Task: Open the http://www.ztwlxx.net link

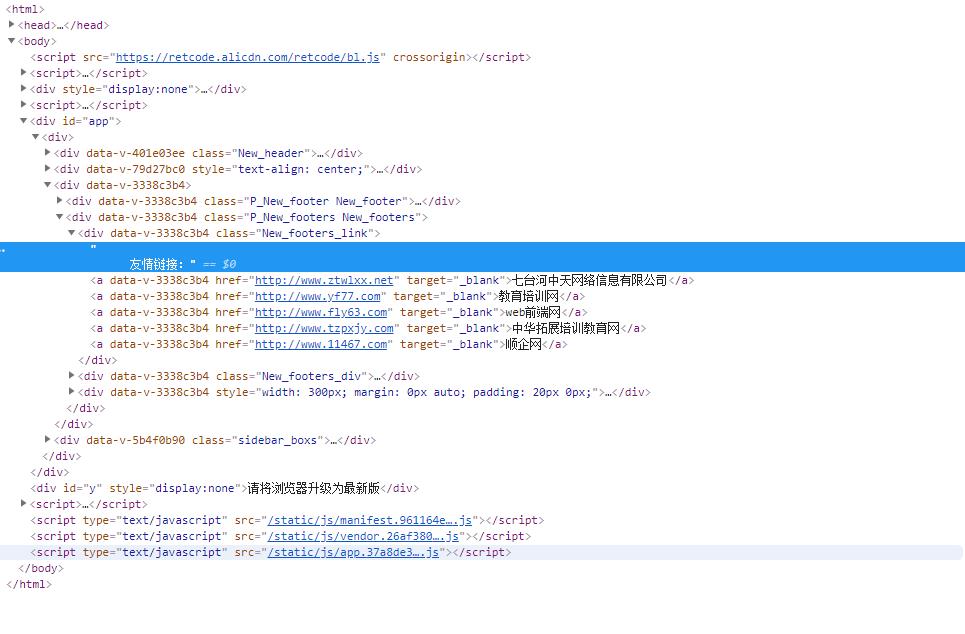Action: [x=324, y=281]
